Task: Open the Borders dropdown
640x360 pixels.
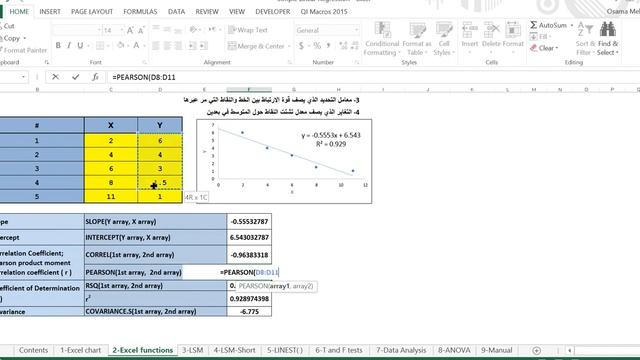Action: tap(108, 46)
